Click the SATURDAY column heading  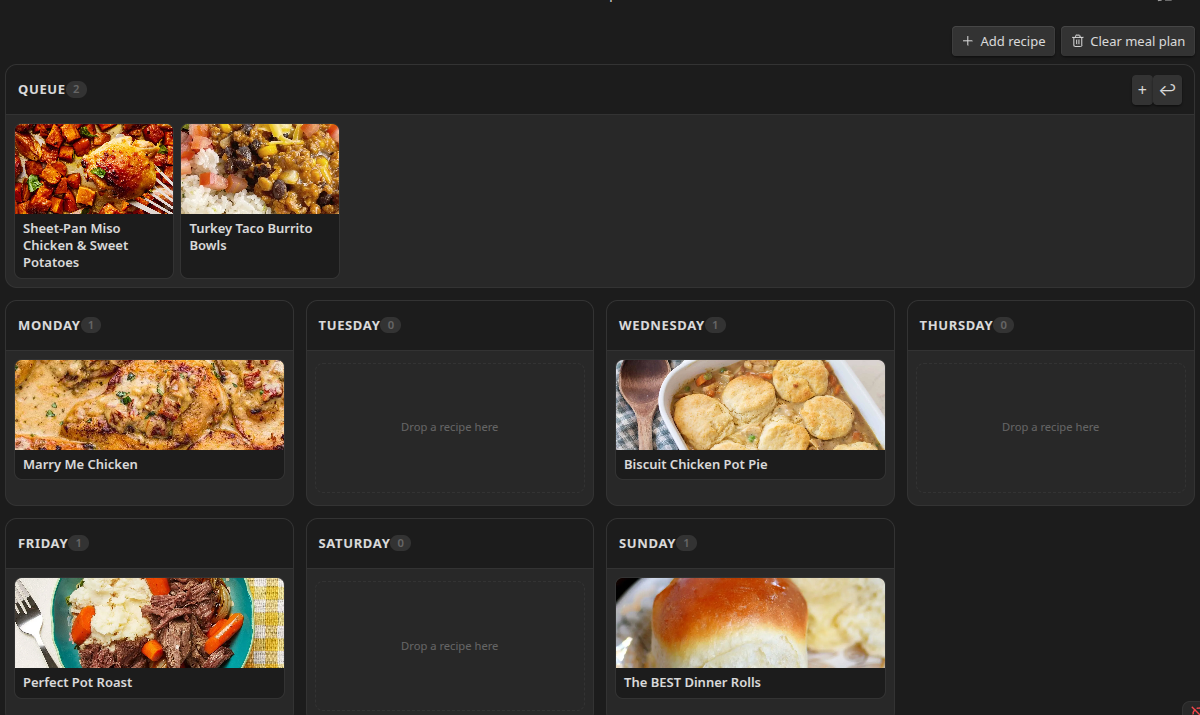(354, 544)
